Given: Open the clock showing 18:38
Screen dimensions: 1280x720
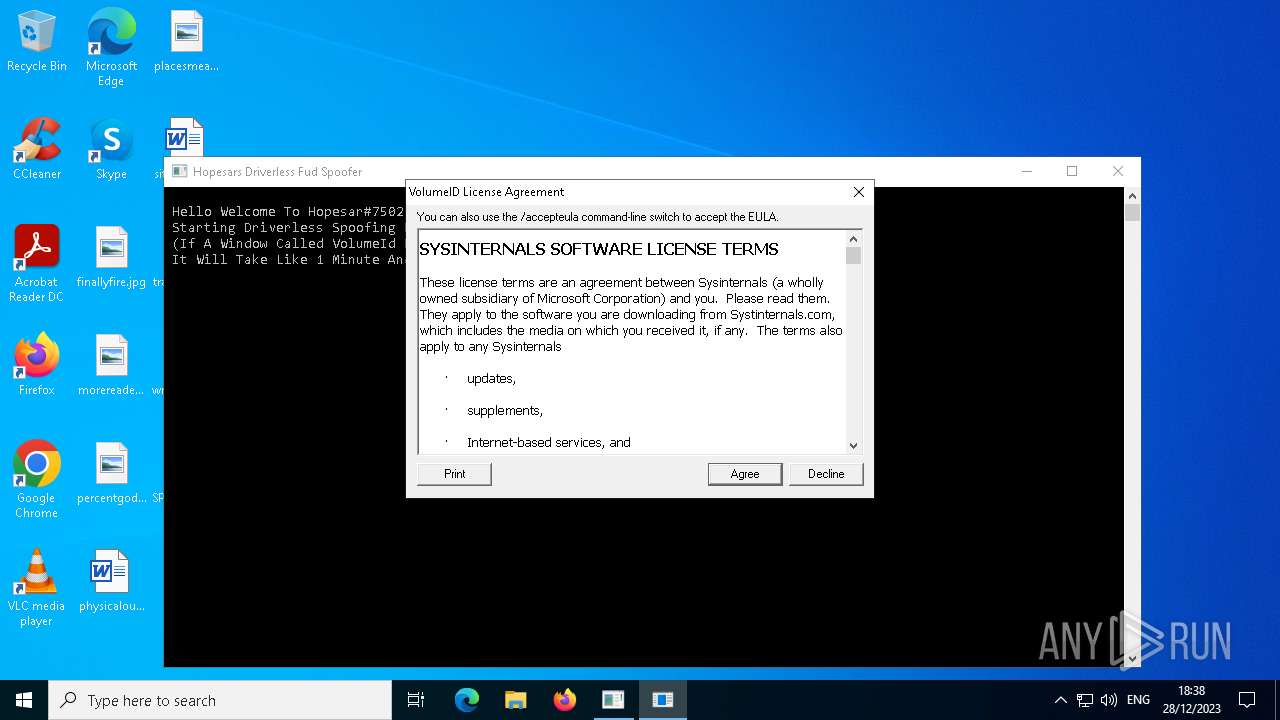Looking at the screenshot, I should point(1192,700).
